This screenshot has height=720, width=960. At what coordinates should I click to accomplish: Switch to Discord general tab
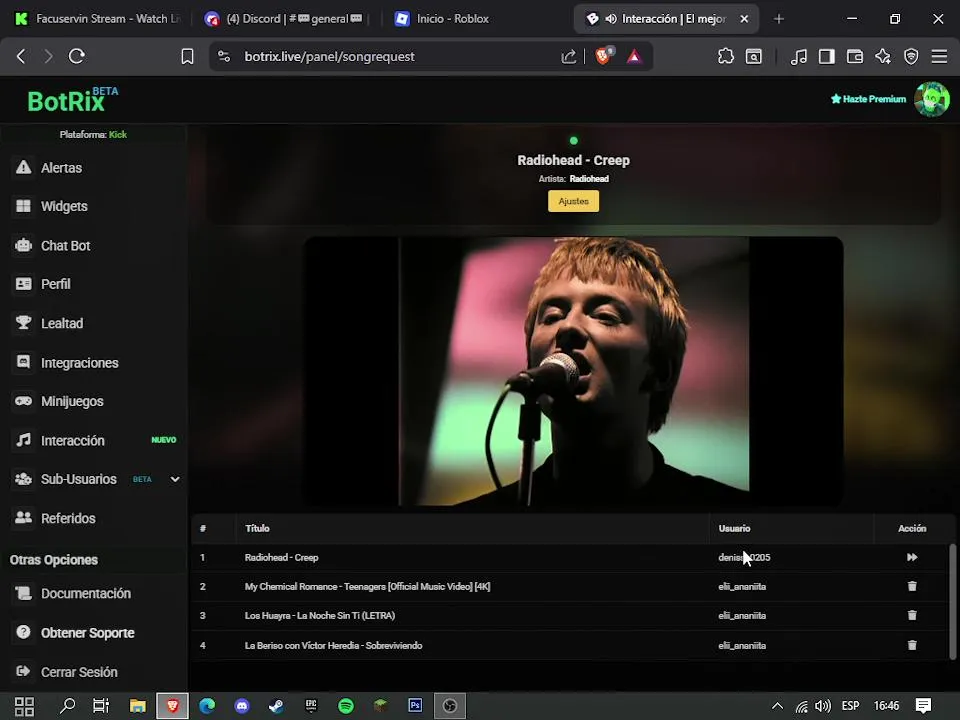(285, 19)
